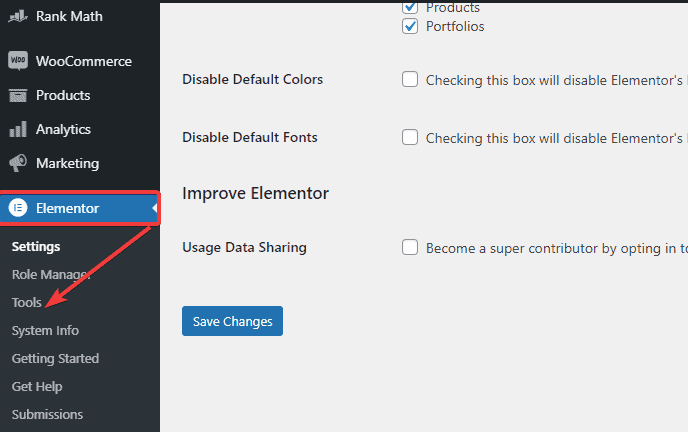Open Role Manager submenu entry
The width and height of the screenshot is (688, 432).
point(51,274)
